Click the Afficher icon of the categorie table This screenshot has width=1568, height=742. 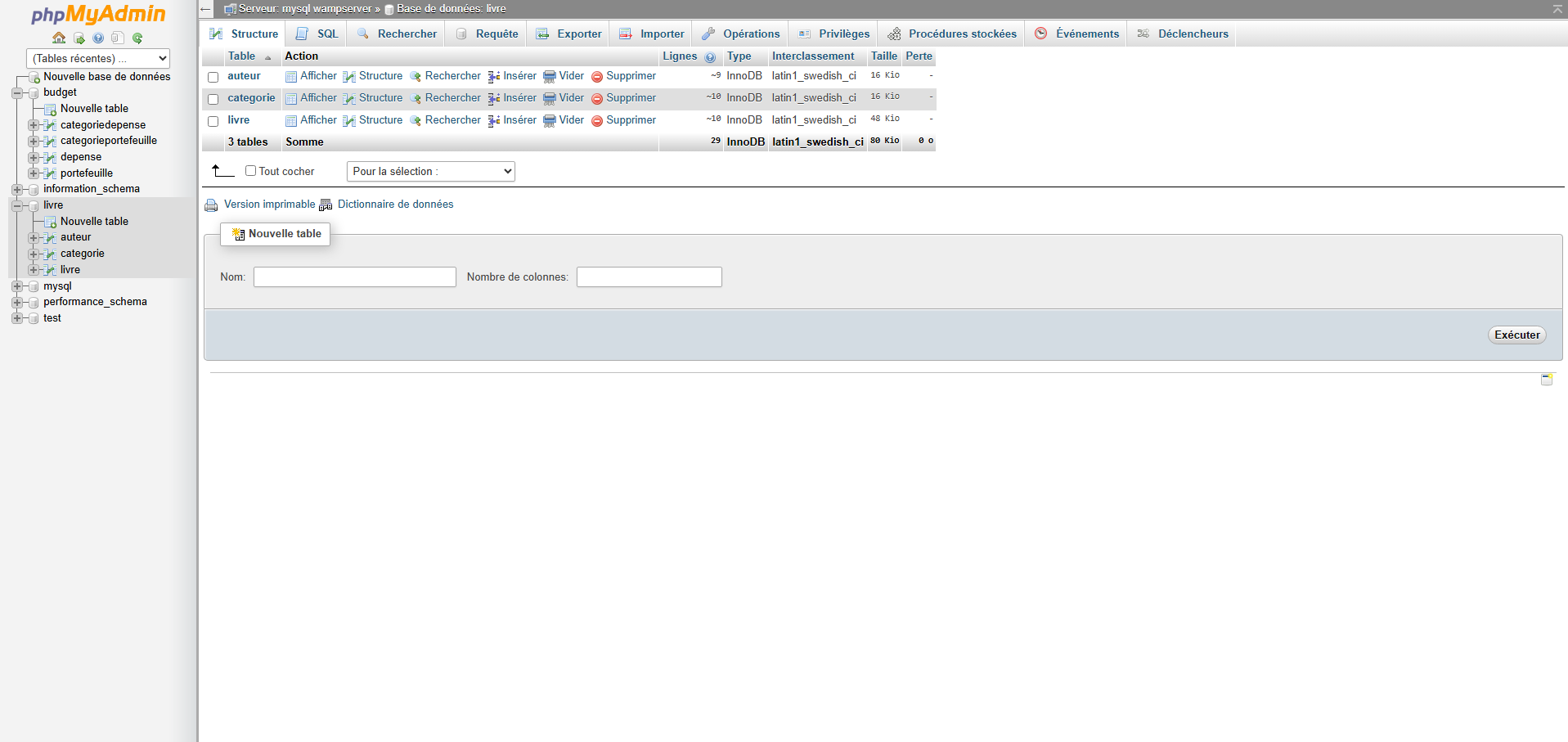[x=291, y=97]
